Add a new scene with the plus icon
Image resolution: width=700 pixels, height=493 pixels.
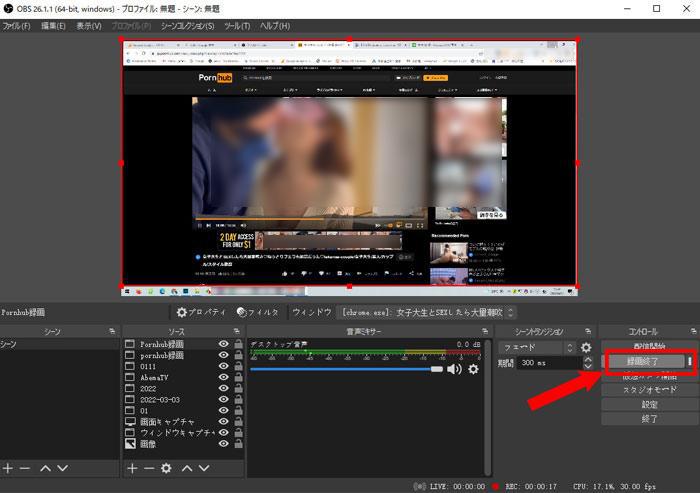[x=8, y=468]
